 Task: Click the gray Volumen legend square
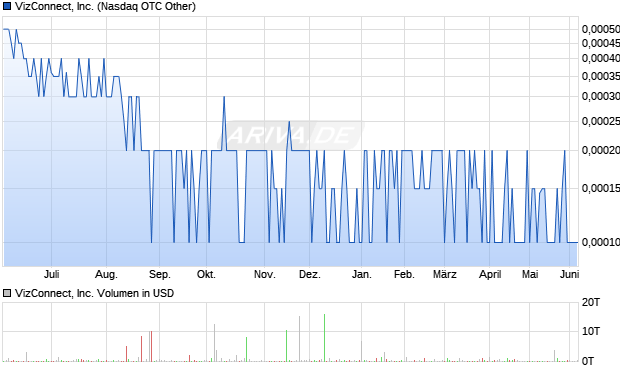(x=7, y=293)
